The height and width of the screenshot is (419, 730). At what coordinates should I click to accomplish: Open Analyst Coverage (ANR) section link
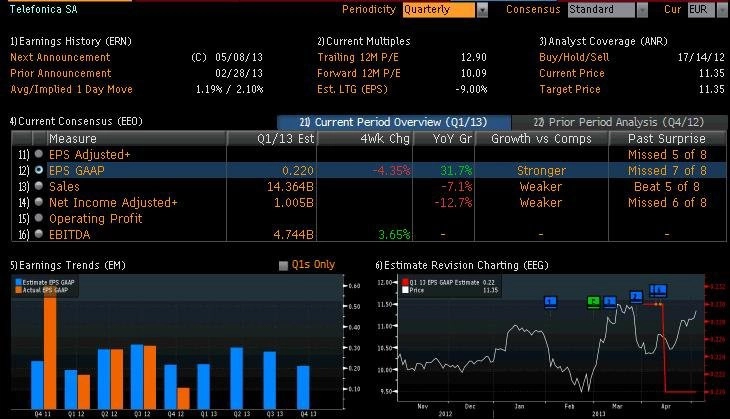603,41
